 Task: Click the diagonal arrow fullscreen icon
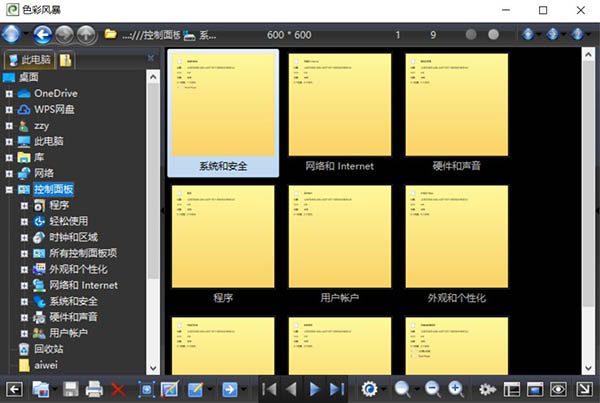click(584, 390)
